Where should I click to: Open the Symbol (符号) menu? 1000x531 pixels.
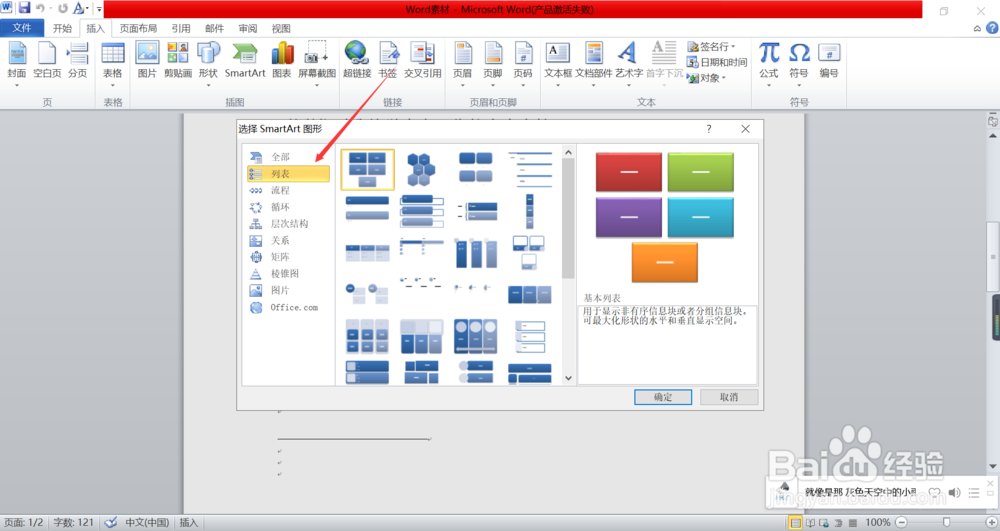click(x=799, y=64)
